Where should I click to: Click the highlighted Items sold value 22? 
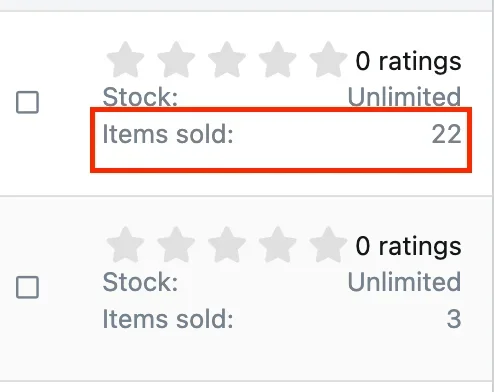446,134
